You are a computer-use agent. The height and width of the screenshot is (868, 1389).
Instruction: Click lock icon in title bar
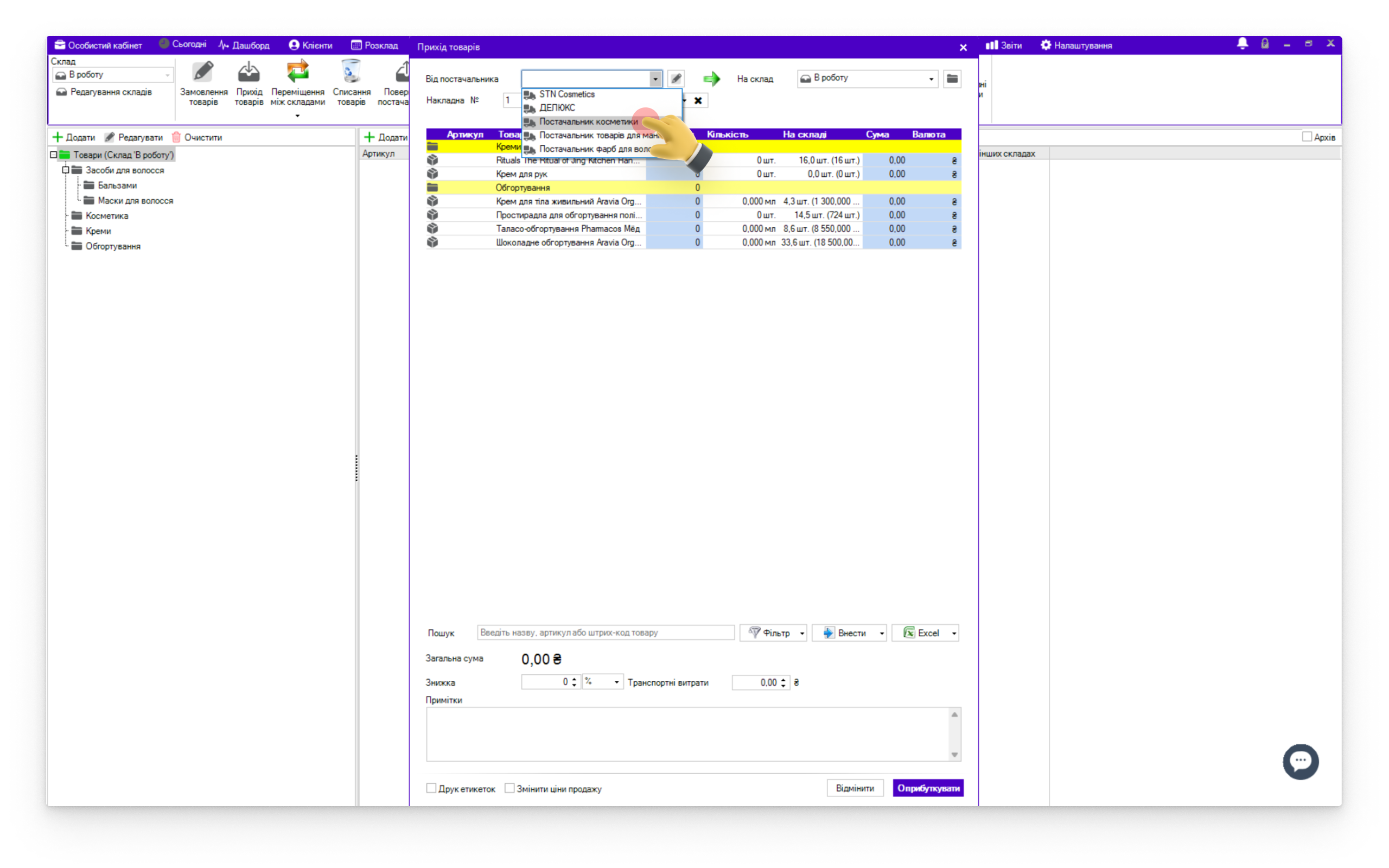(x=1265, y=44)
